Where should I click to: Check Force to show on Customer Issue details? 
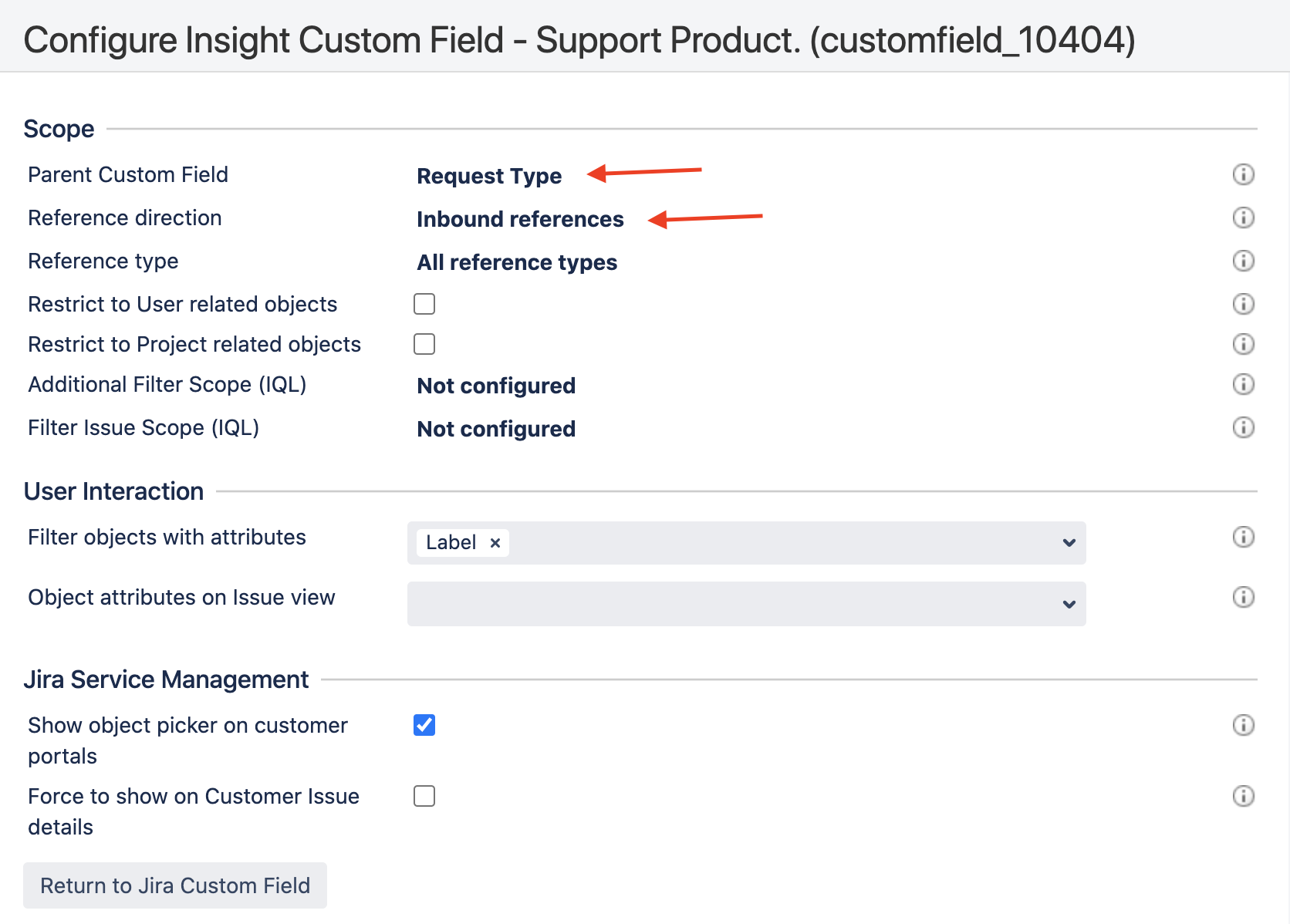point(424,796)
